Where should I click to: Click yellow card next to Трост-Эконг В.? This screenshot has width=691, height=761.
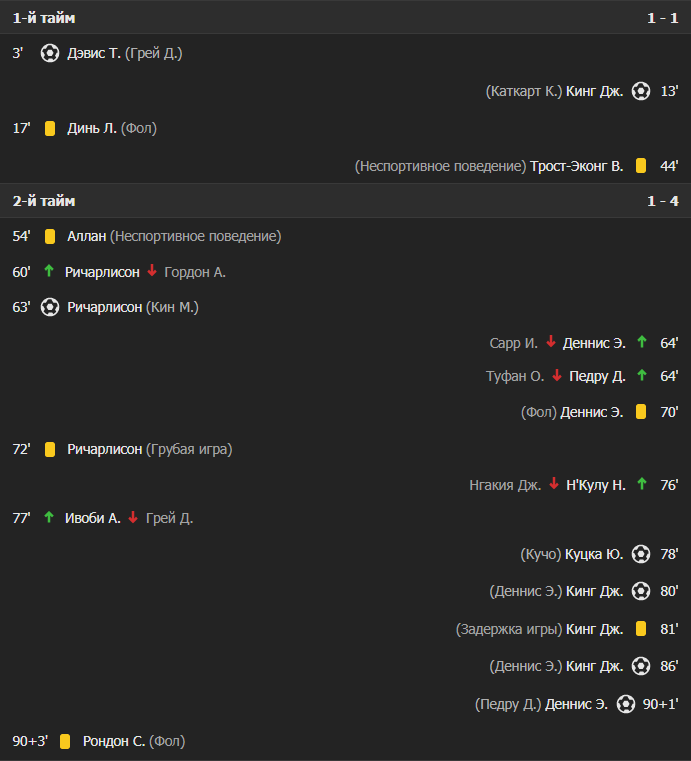click(x=641, y=166)
